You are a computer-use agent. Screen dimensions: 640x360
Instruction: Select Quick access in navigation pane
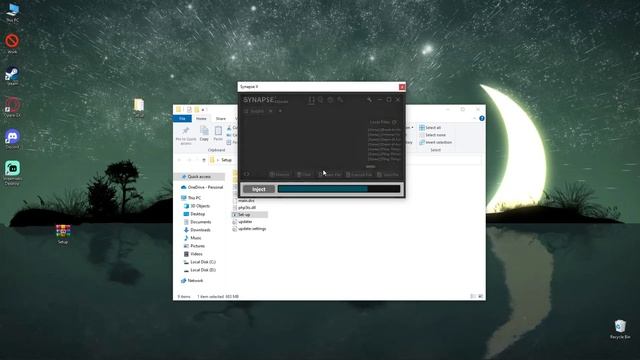pyautogui.click(x=199, y=177)
